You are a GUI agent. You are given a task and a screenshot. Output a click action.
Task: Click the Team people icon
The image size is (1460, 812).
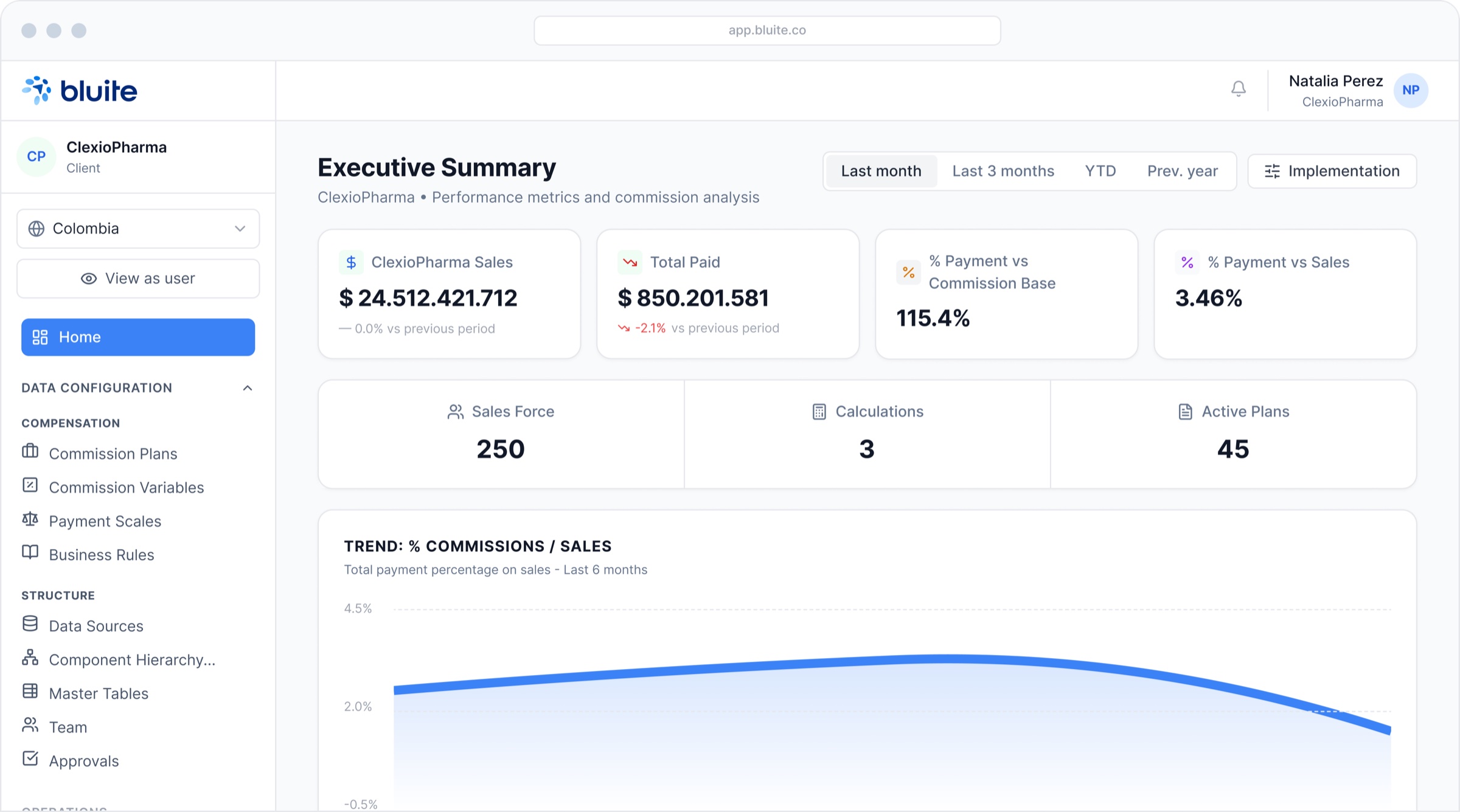tap(30, 725)
